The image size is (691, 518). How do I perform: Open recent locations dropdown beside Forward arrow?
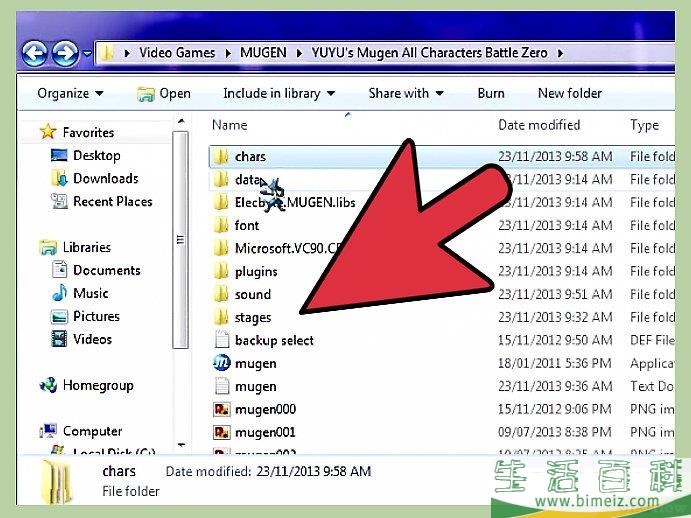[x=87, y=54]
